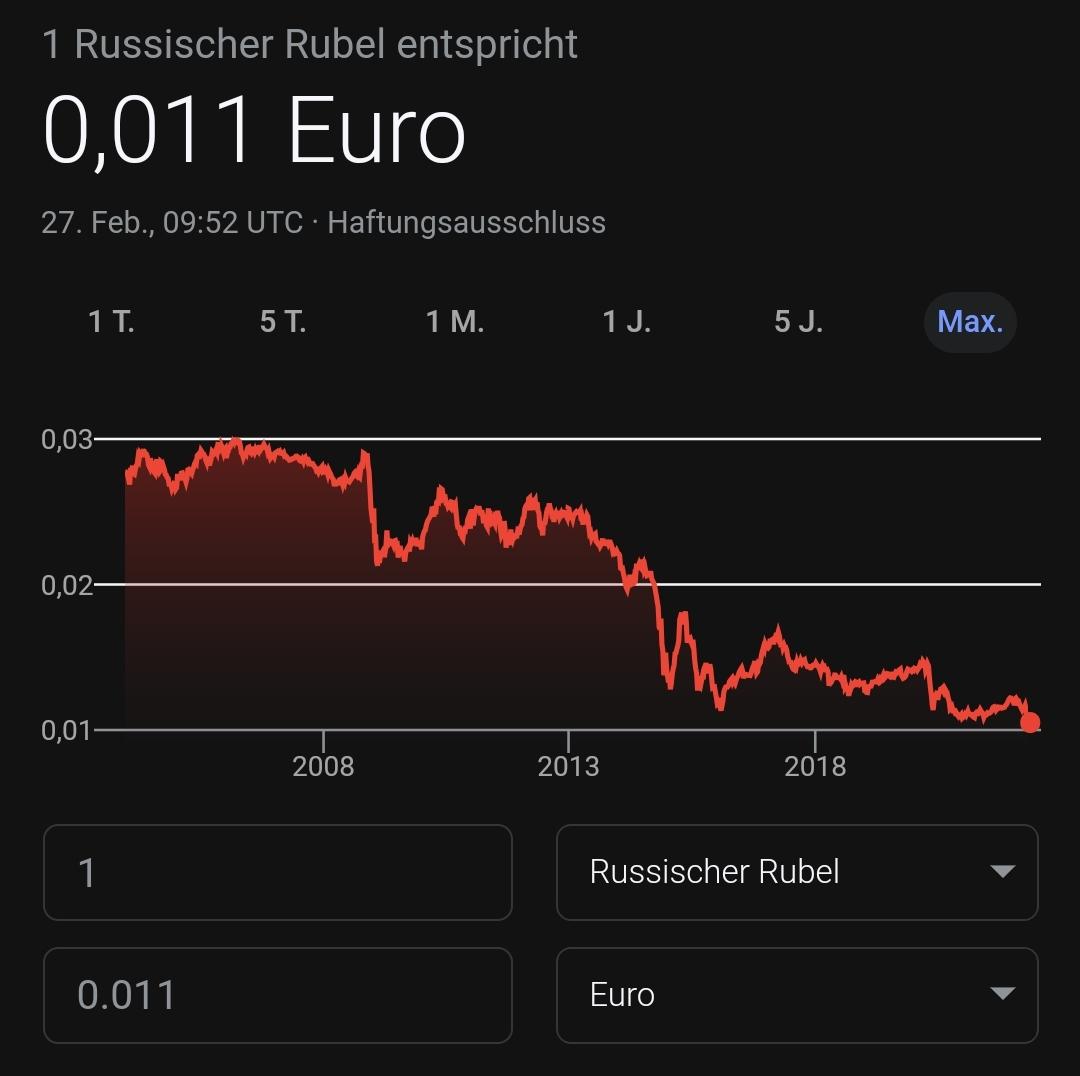Click the ruble amount input field

coord(278,872)
